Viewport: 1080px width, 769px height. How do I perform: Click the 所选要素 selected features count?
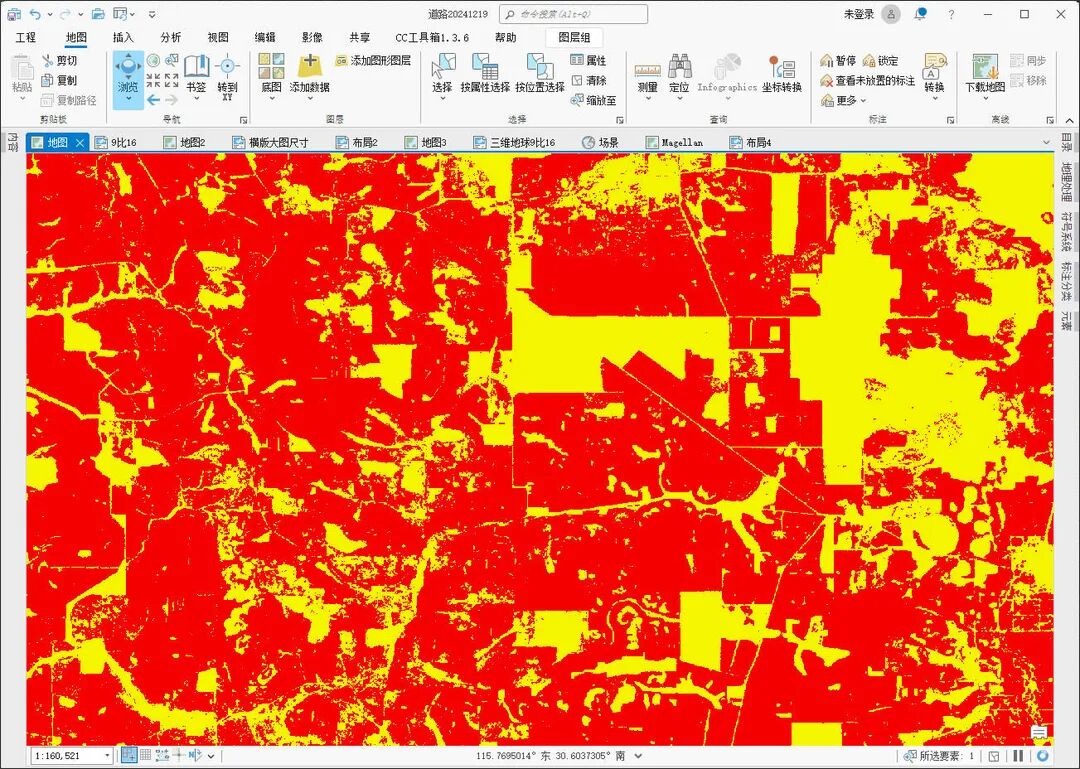940,756
